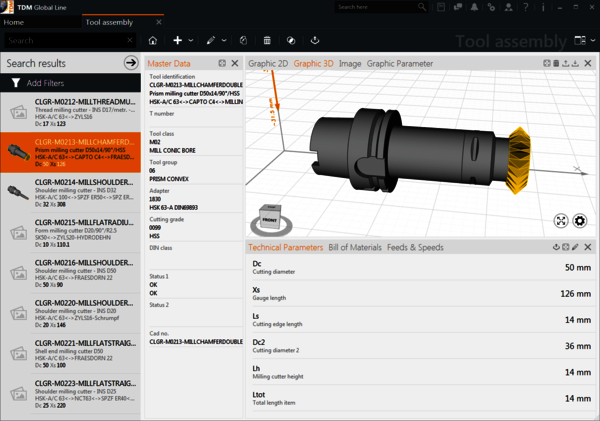Image resolution: width=600 pixels, height=421 pixels.
Task: Click the pencil icon in Technical Parameters header
Action: click(x=575, y=247)
